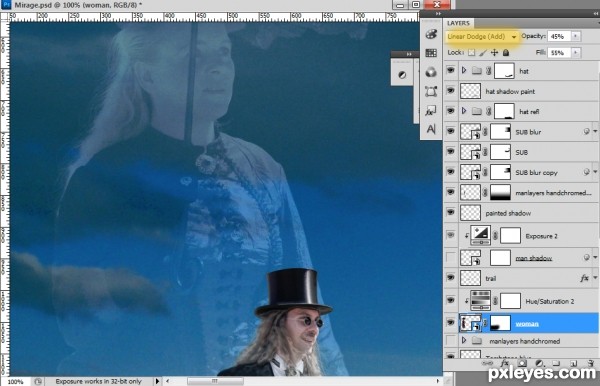Click Link layers icon at Layers panel bottom
Screen dimensions: 600x386
point(488,363)
